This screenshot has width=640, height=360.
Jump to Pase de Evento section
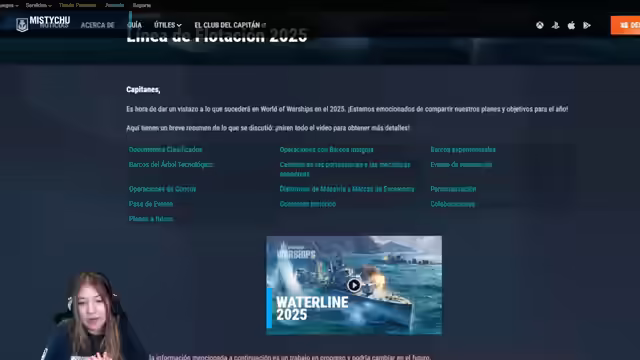(x=151, y=204)
